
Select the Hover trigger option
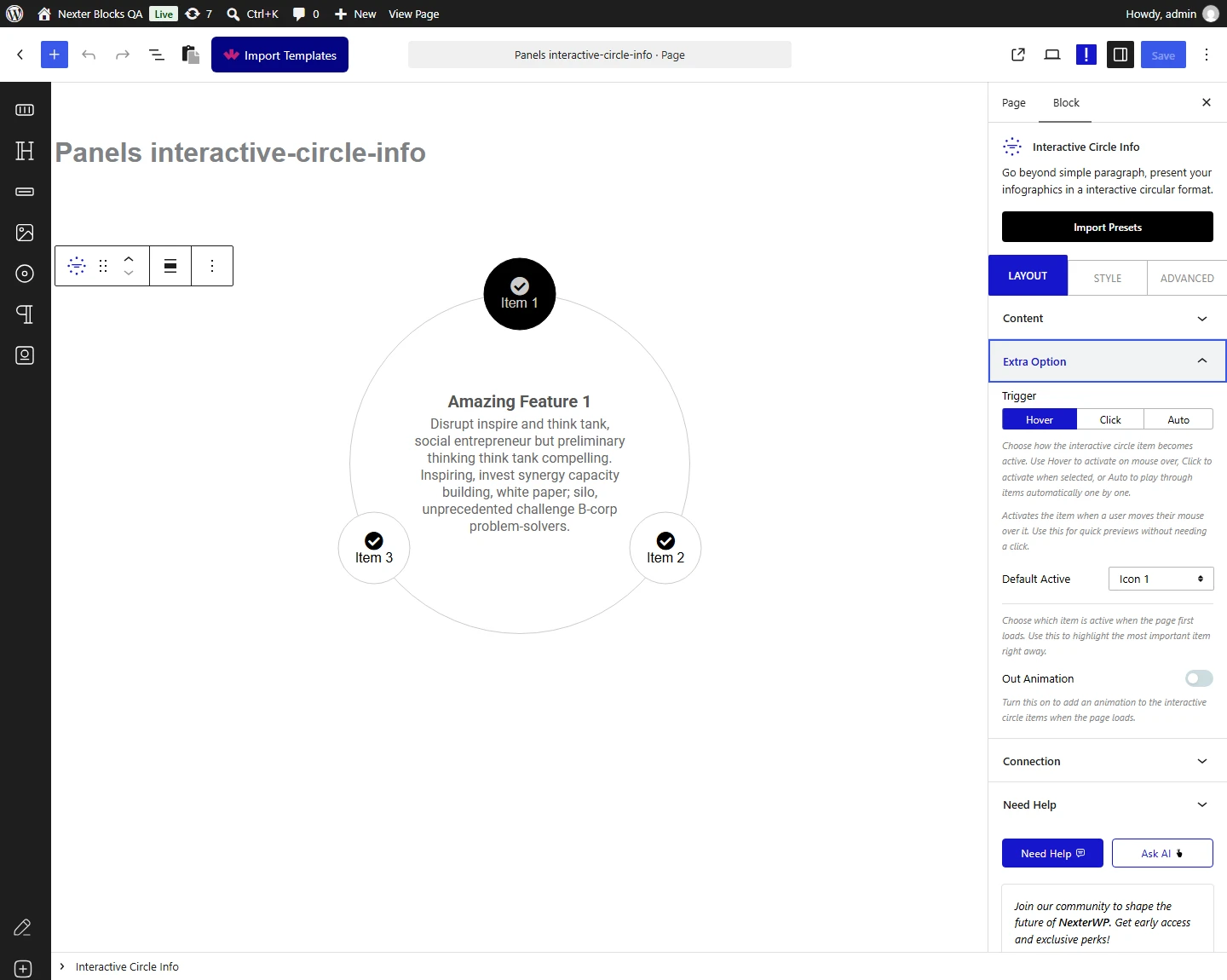pyautogui.click(x=1040, y=419)
